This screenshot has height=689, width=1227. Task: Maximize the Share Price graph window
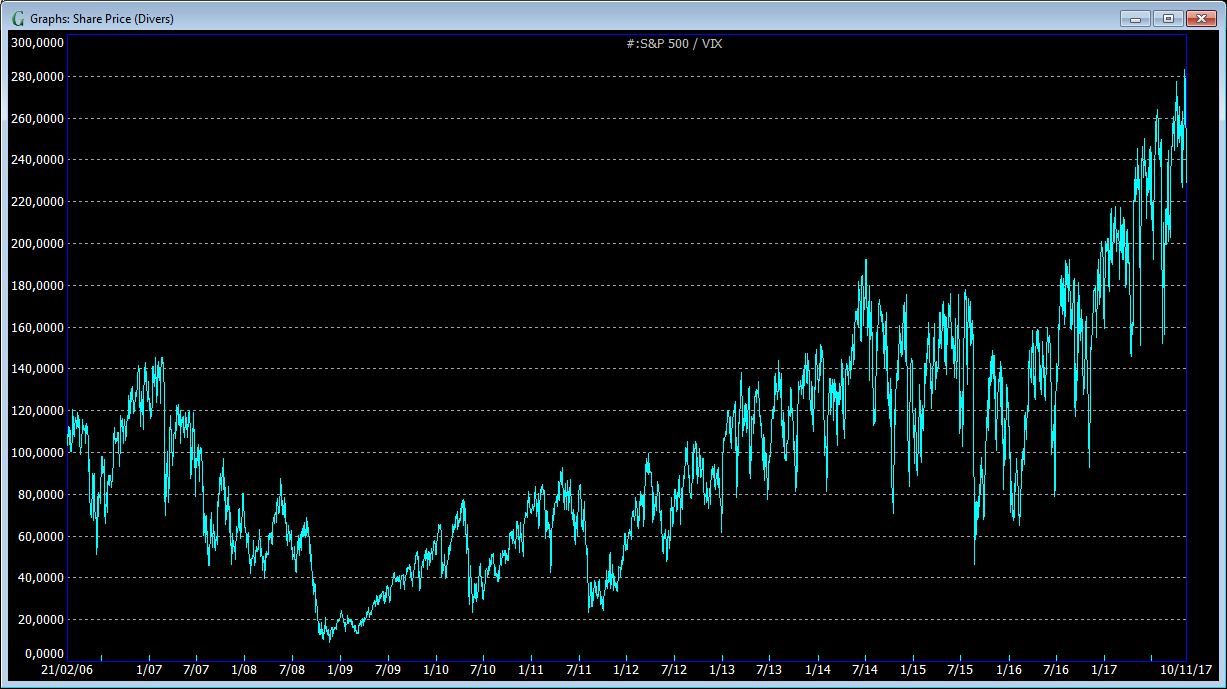pyautogui.click(x=1167, y=18)
